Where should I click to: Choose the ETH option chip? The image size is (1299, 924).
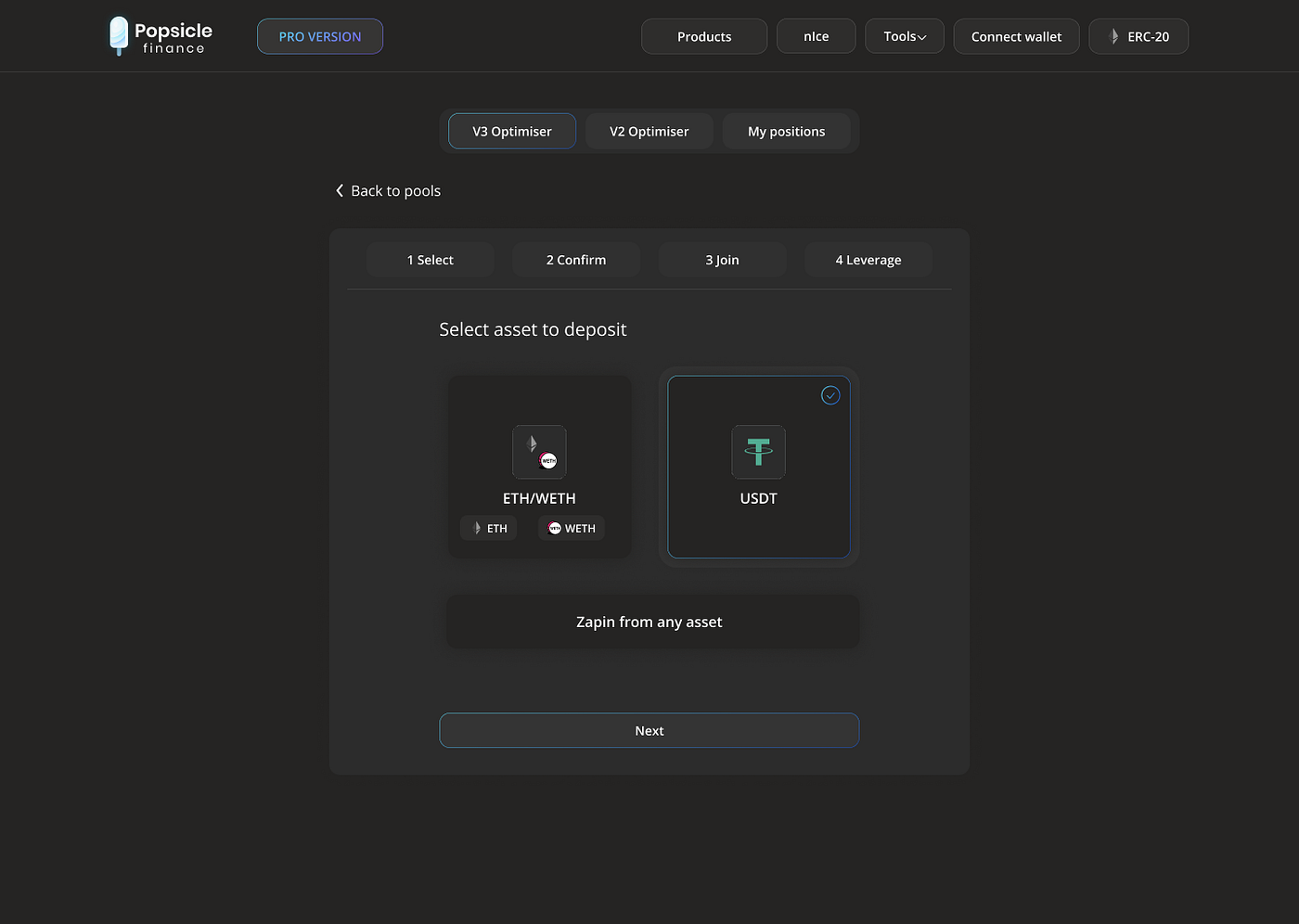pos(489,528)
